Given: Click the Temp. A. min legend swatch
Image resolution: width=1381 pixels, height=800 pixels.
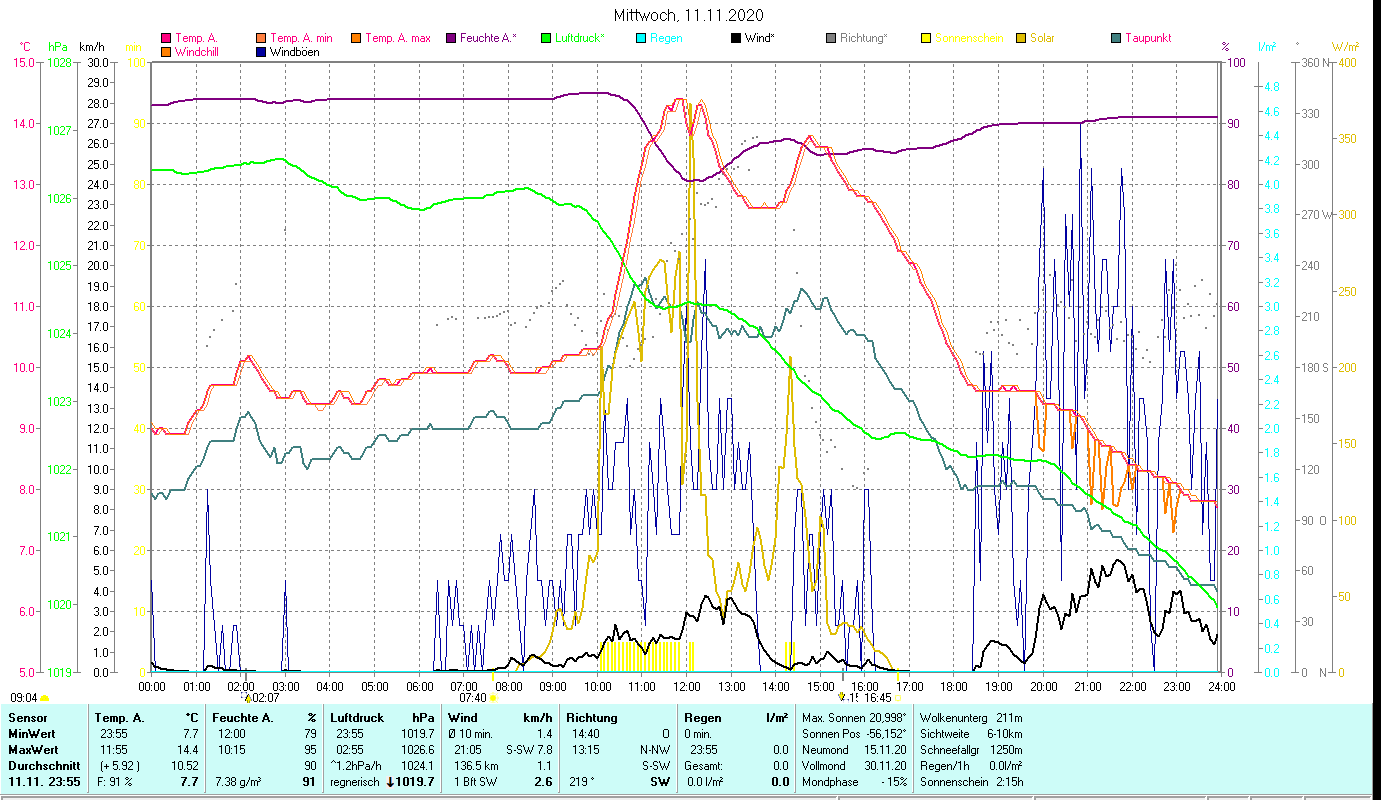Looking at the screenshot, I should pyautogui.click(x=261, y=38).
